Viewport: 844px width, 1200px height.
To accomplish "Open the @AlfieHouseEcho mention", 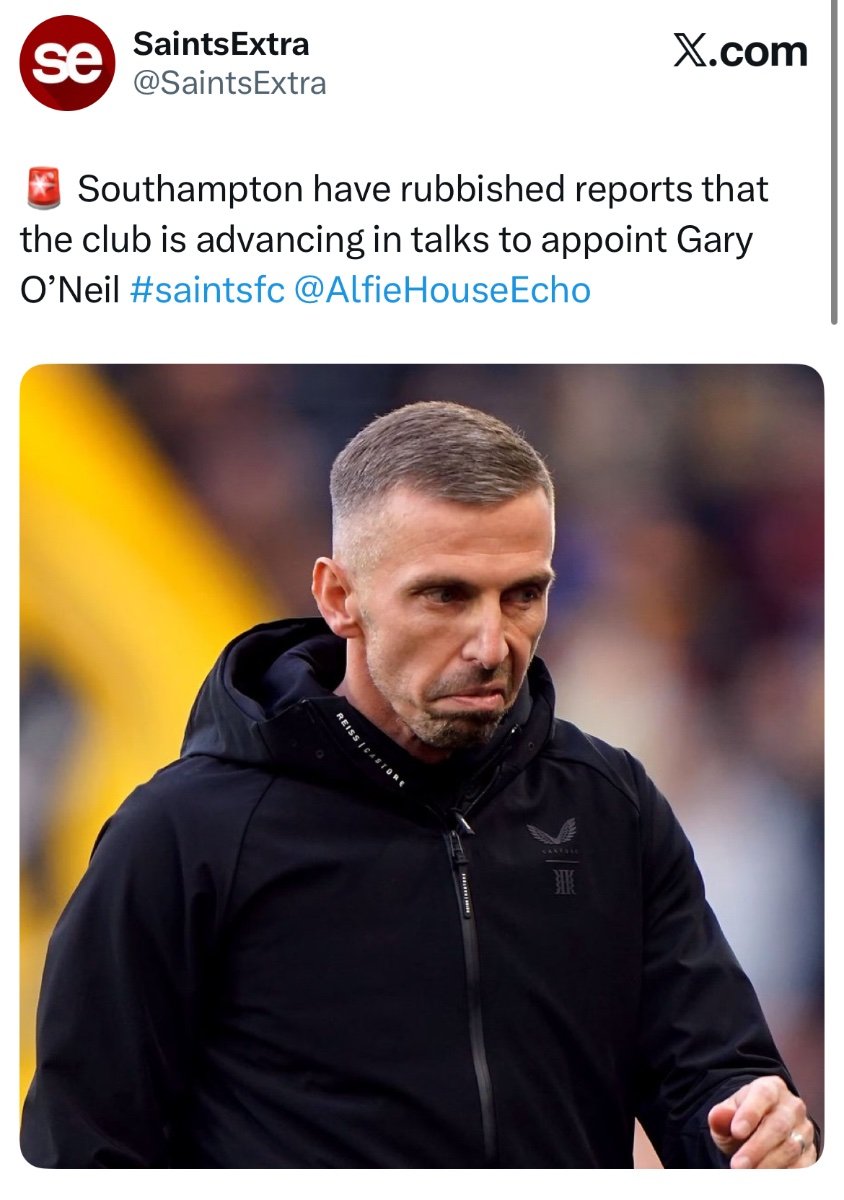I will [x=443, y=291].
